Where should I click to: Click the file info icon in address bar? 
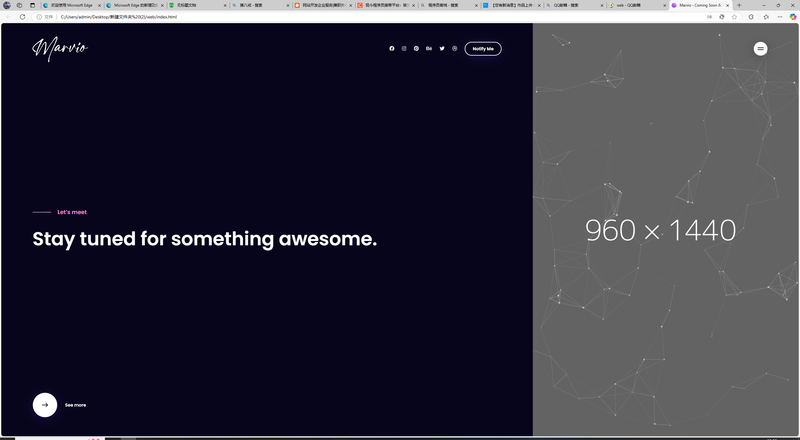click(x=39, y=17)
